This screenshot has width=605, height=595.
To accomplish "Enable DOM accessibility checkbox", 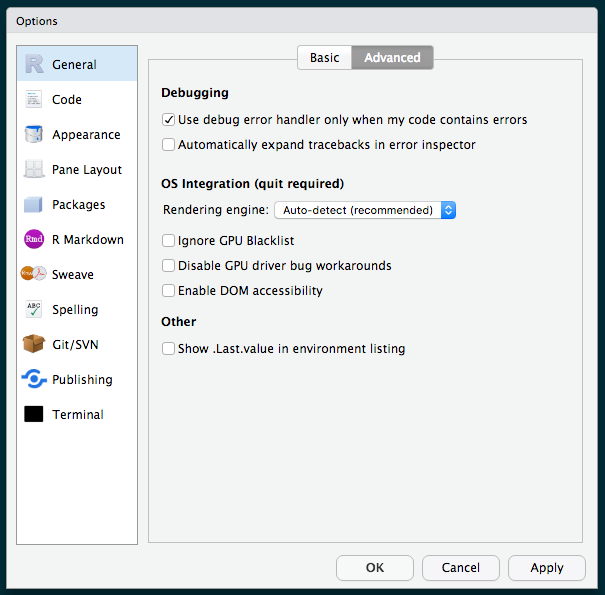I will pos(168,290).
